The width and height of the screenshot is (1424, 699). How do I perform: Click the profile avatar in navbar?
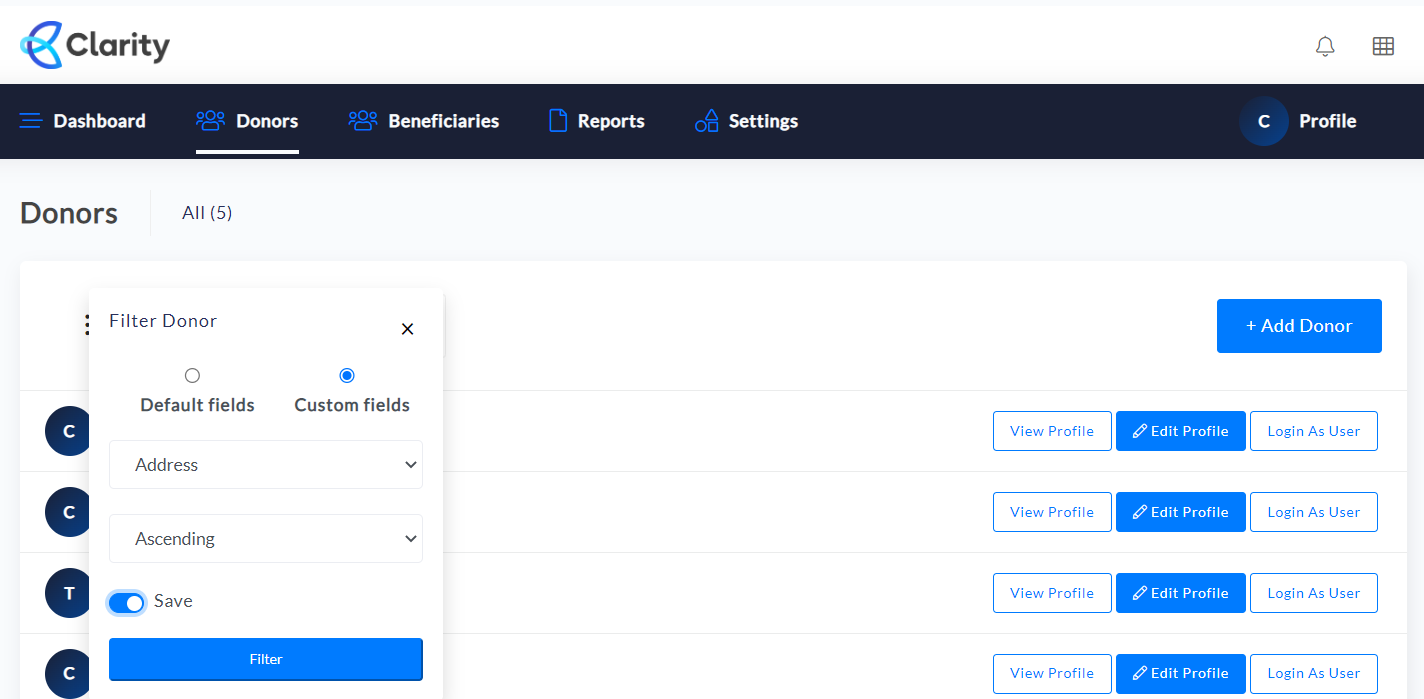point(1263,121)
